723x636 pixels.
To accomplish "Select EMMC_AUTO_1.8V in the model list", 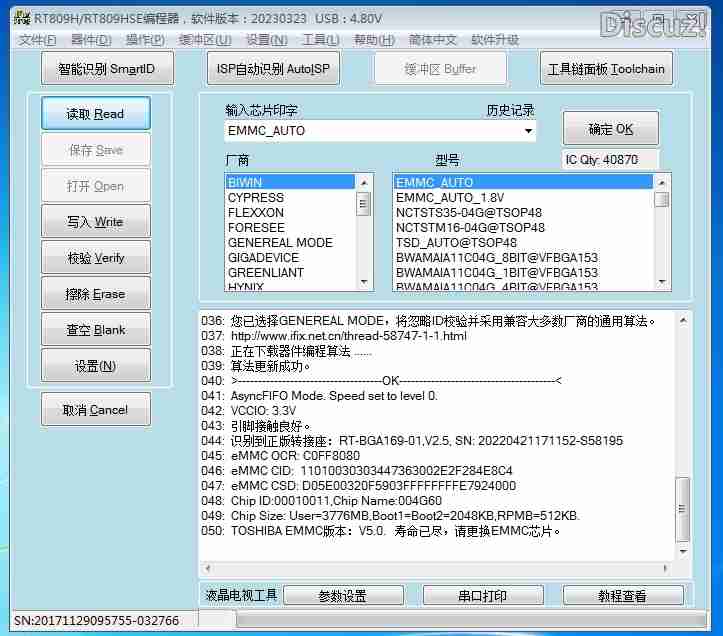I will point(449,198).
